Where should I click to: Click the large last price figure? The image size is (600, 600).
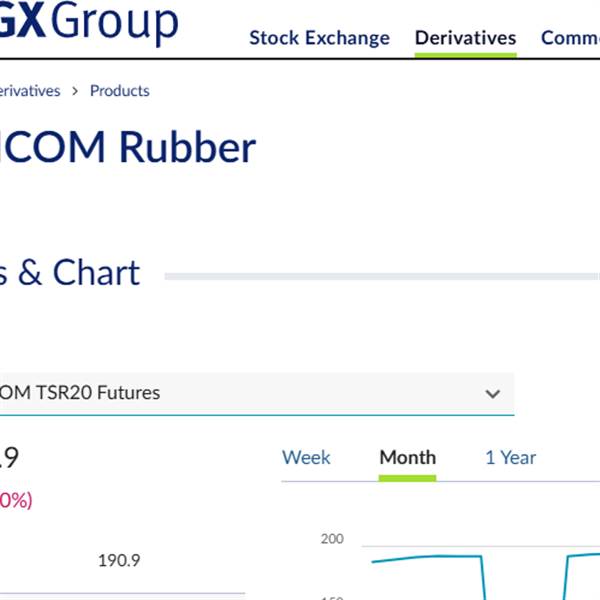[x=8, y=458]
